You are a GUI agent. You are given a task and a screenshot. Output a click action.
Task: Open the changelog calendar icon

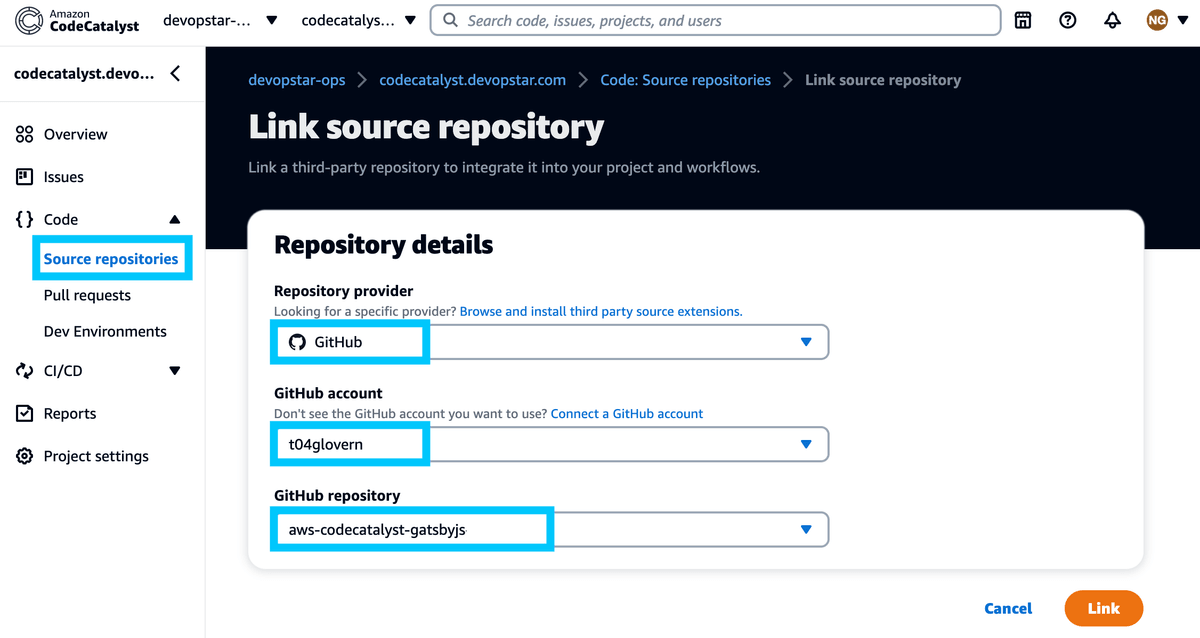pyautogui.click(x=1022, y=20)
